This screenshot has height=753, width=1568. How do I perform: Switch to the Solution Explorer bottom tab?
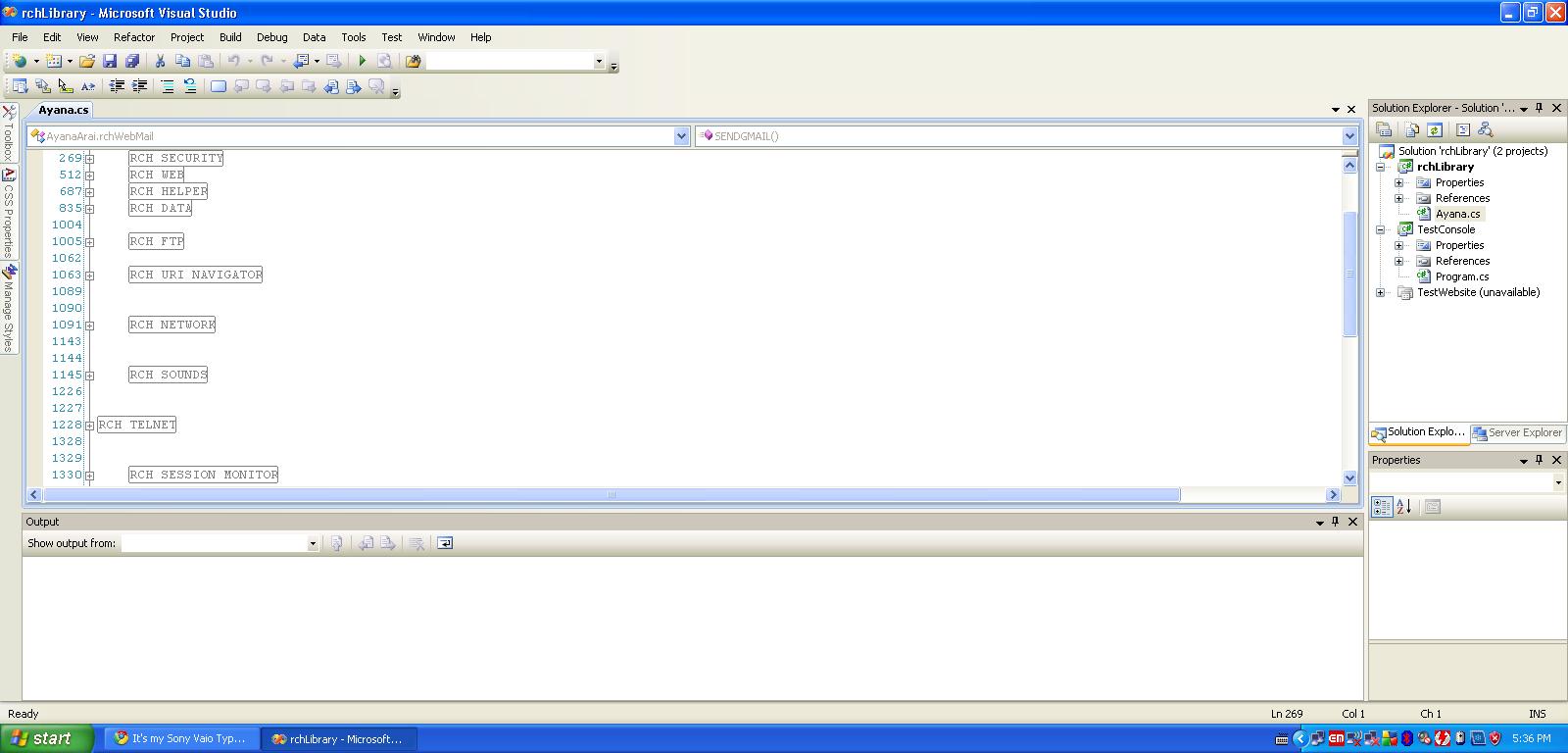[x=1419, y=432]
